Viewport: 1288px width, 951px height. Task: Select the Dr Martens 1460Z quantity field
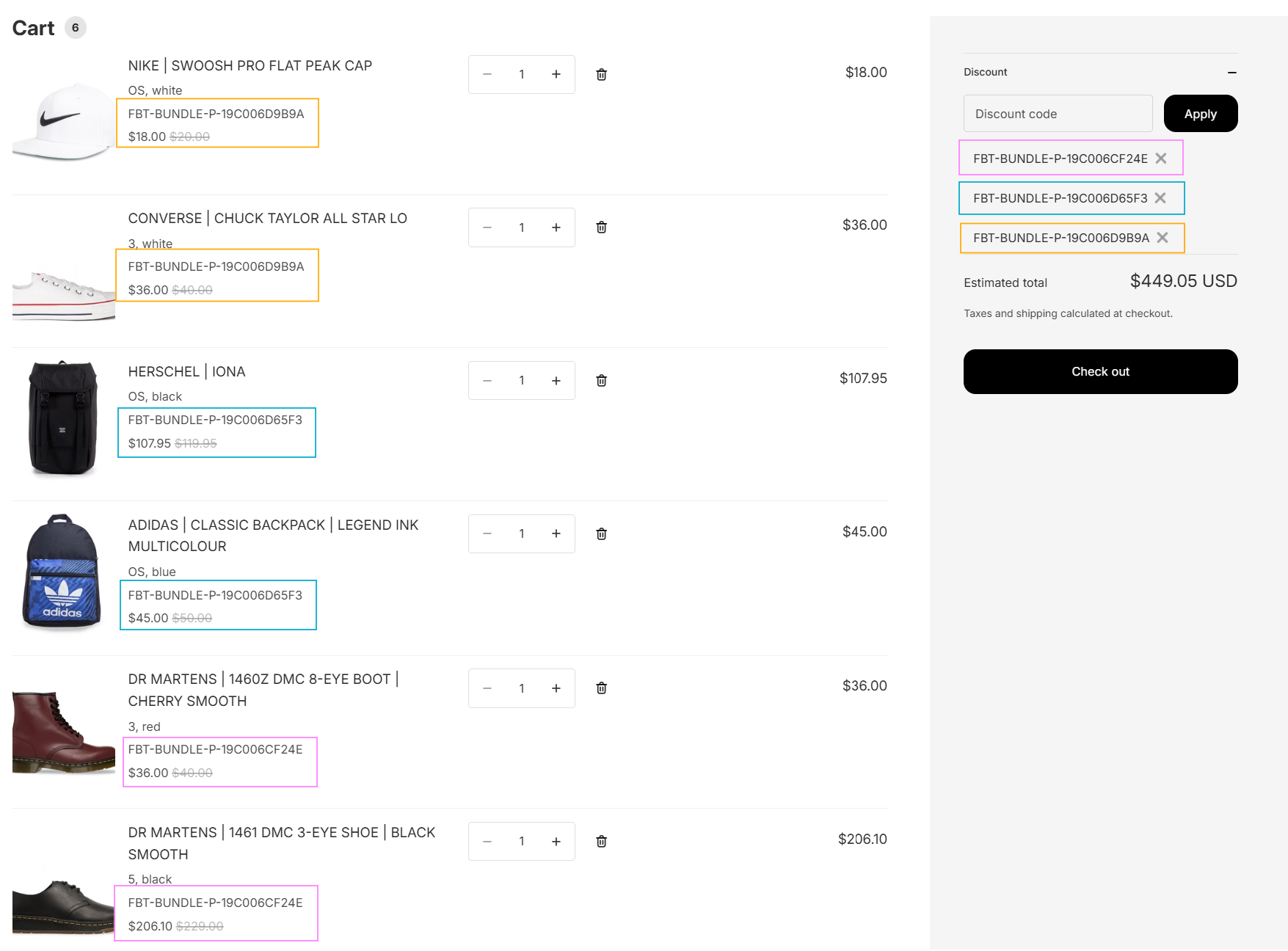click(522, 688)
